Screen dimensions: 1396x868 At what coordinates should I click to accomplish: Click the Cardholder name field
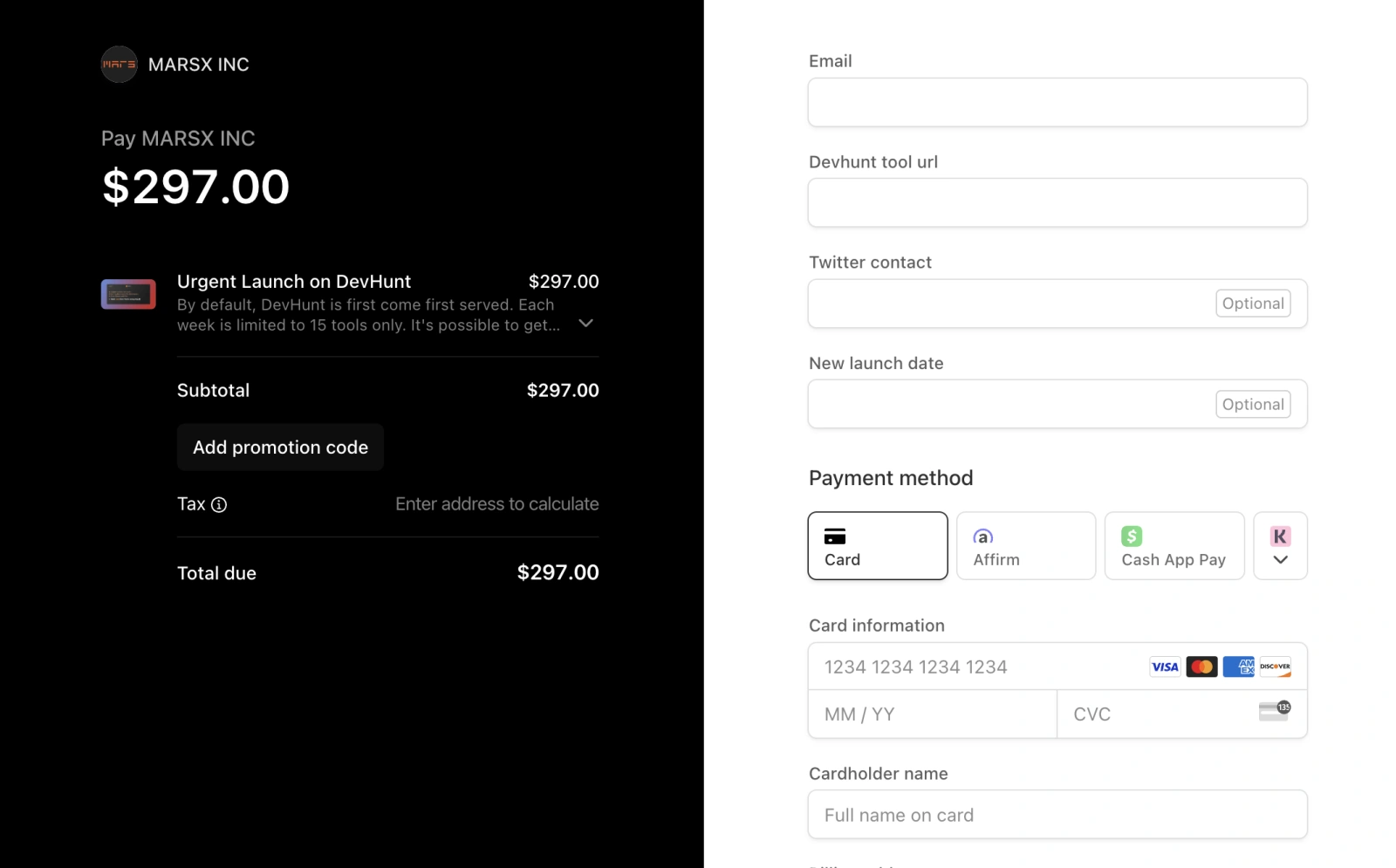(1057, 815)
